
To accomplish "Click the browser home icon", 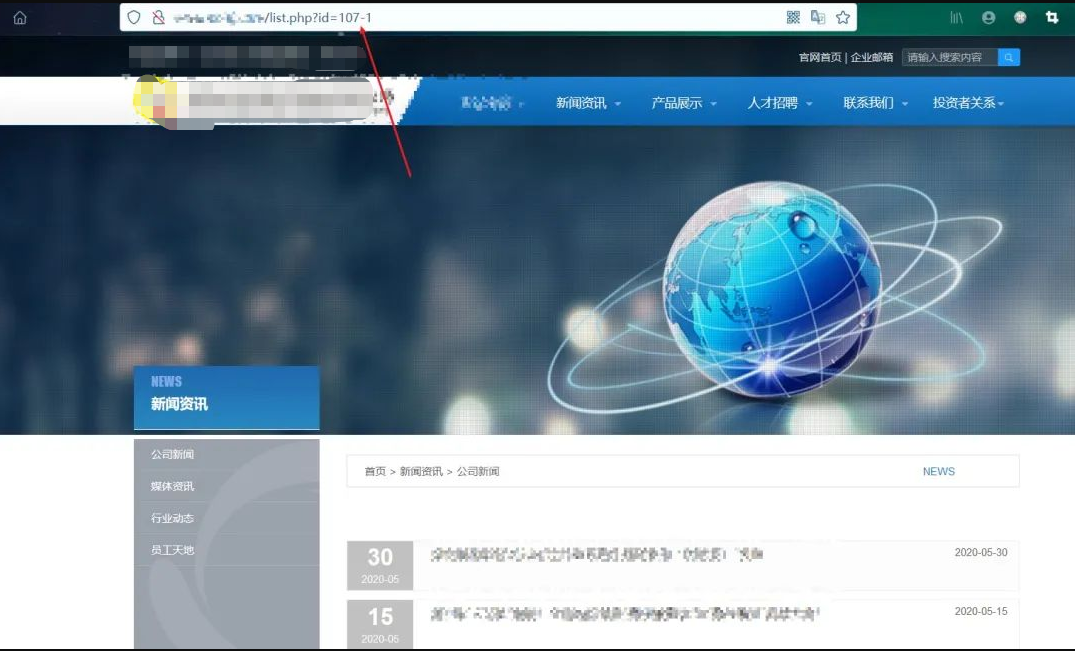I will pos(20,17).
